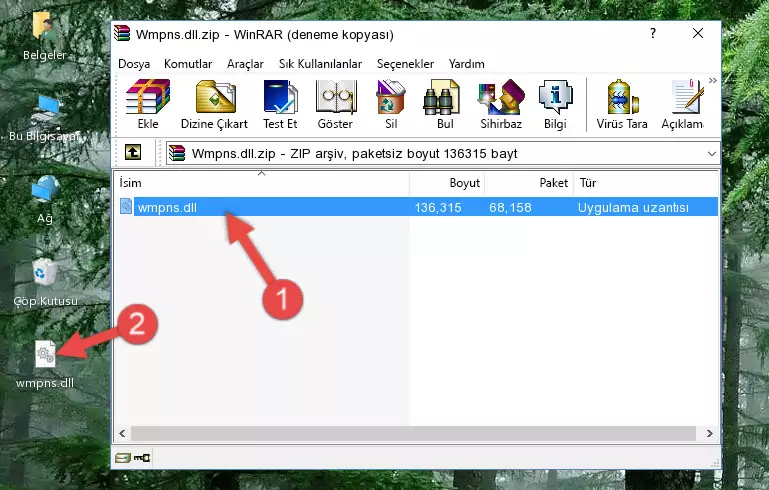Open the Yardım menu

click(466, 64)
